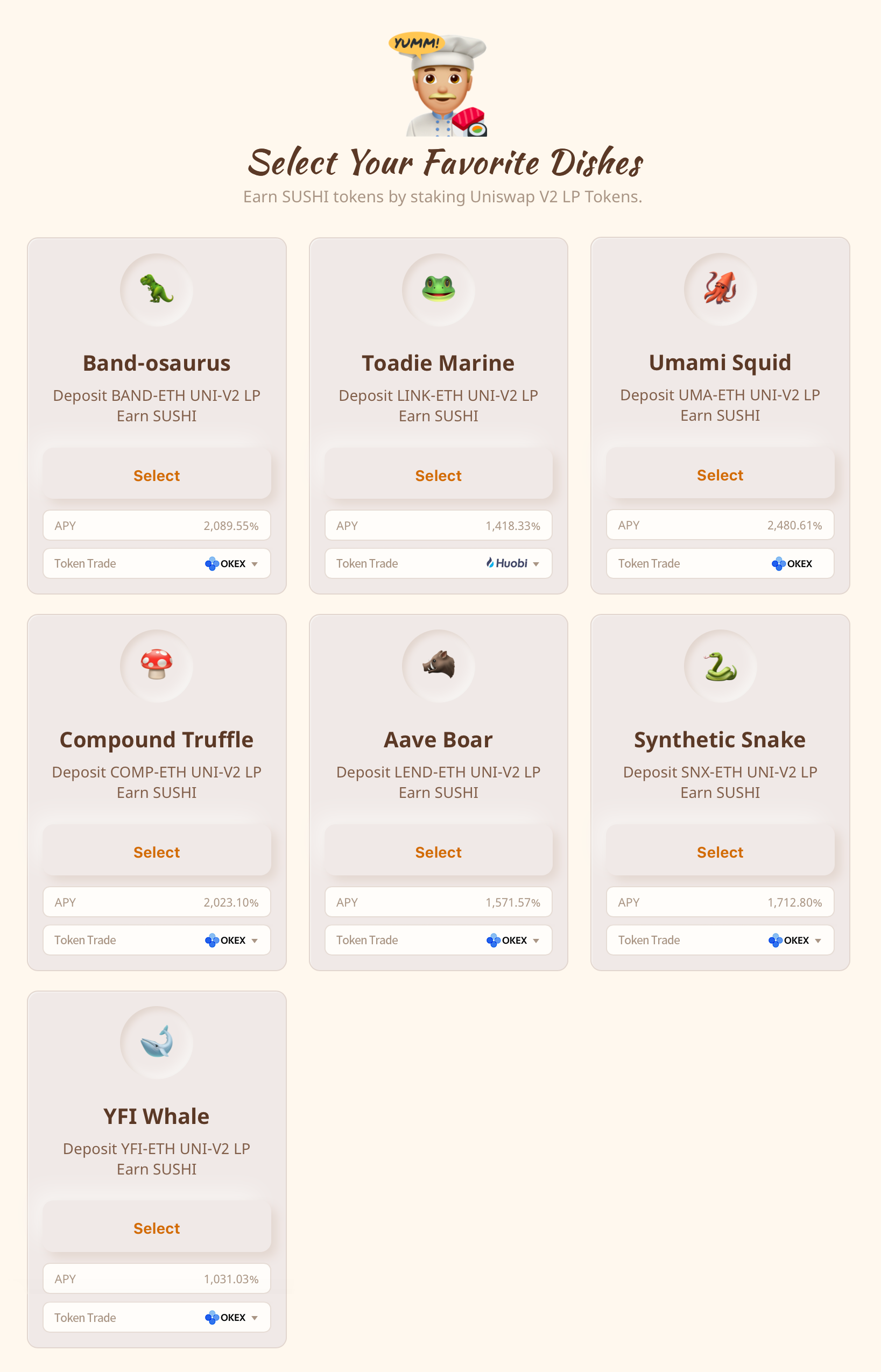Viewport: 881px width, 1372px height.
Task: Click the sushi chef logo at top
Action: pyautogui.click(x=439, y=84)
